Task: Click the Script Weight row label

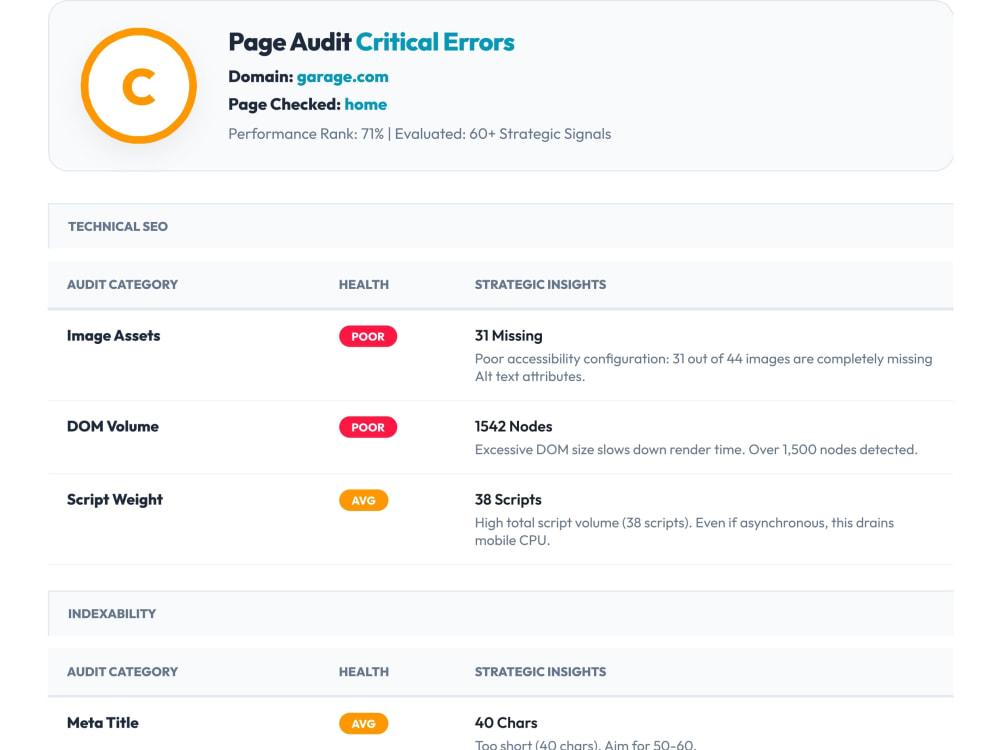Action: pyautogui.click(x=115, y=499)
